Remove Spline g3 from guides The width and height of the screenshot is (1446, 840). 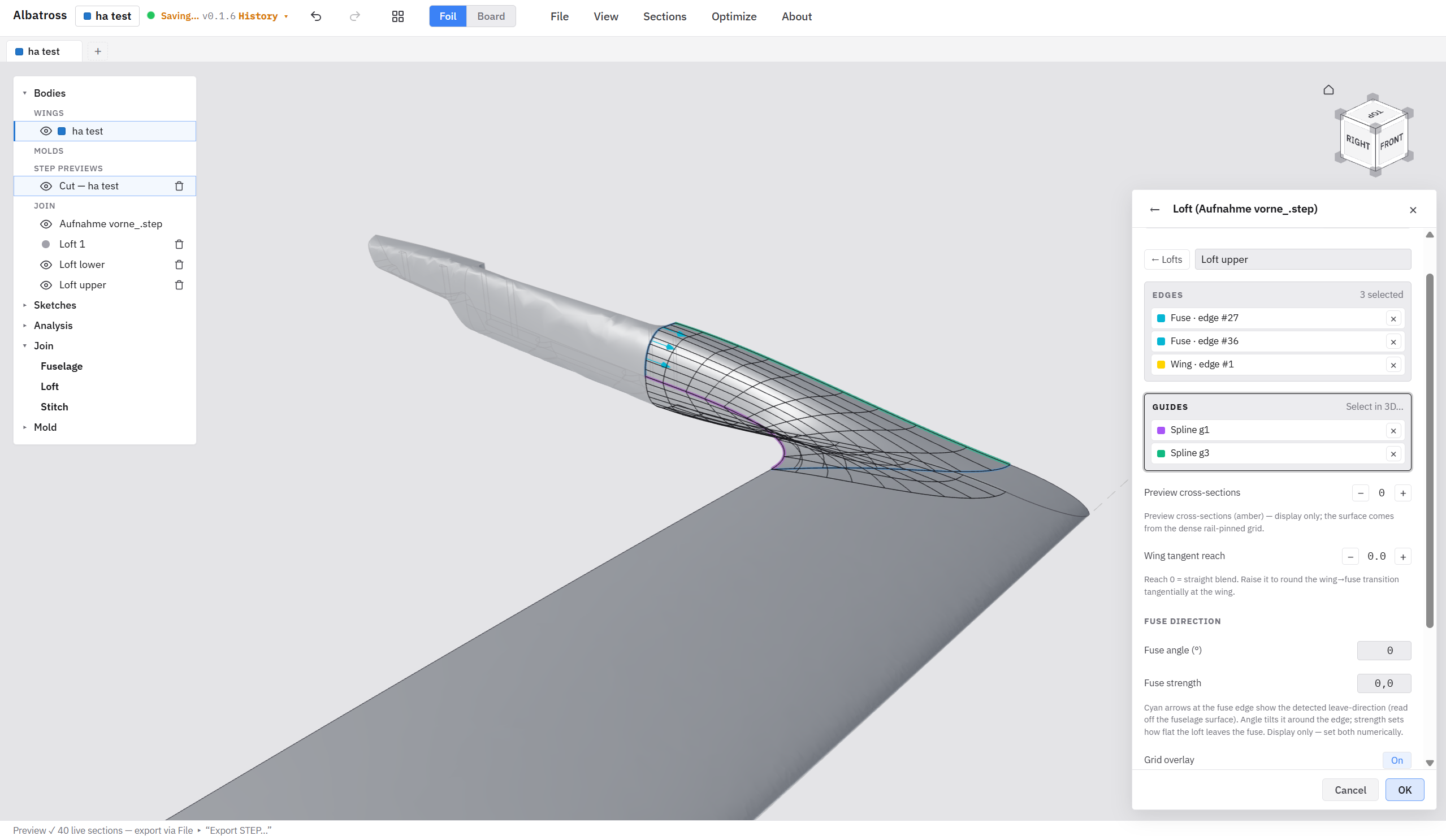[x=1393, y=454]
